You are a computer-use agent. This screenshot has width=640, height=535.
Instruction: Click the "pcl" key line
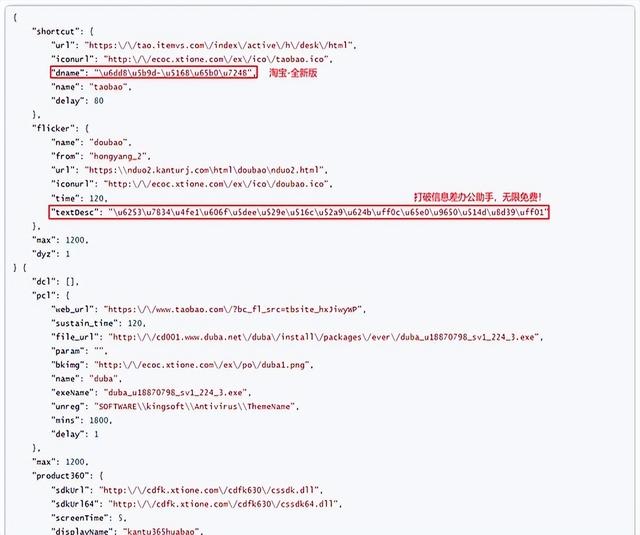(x=51, y=295)
